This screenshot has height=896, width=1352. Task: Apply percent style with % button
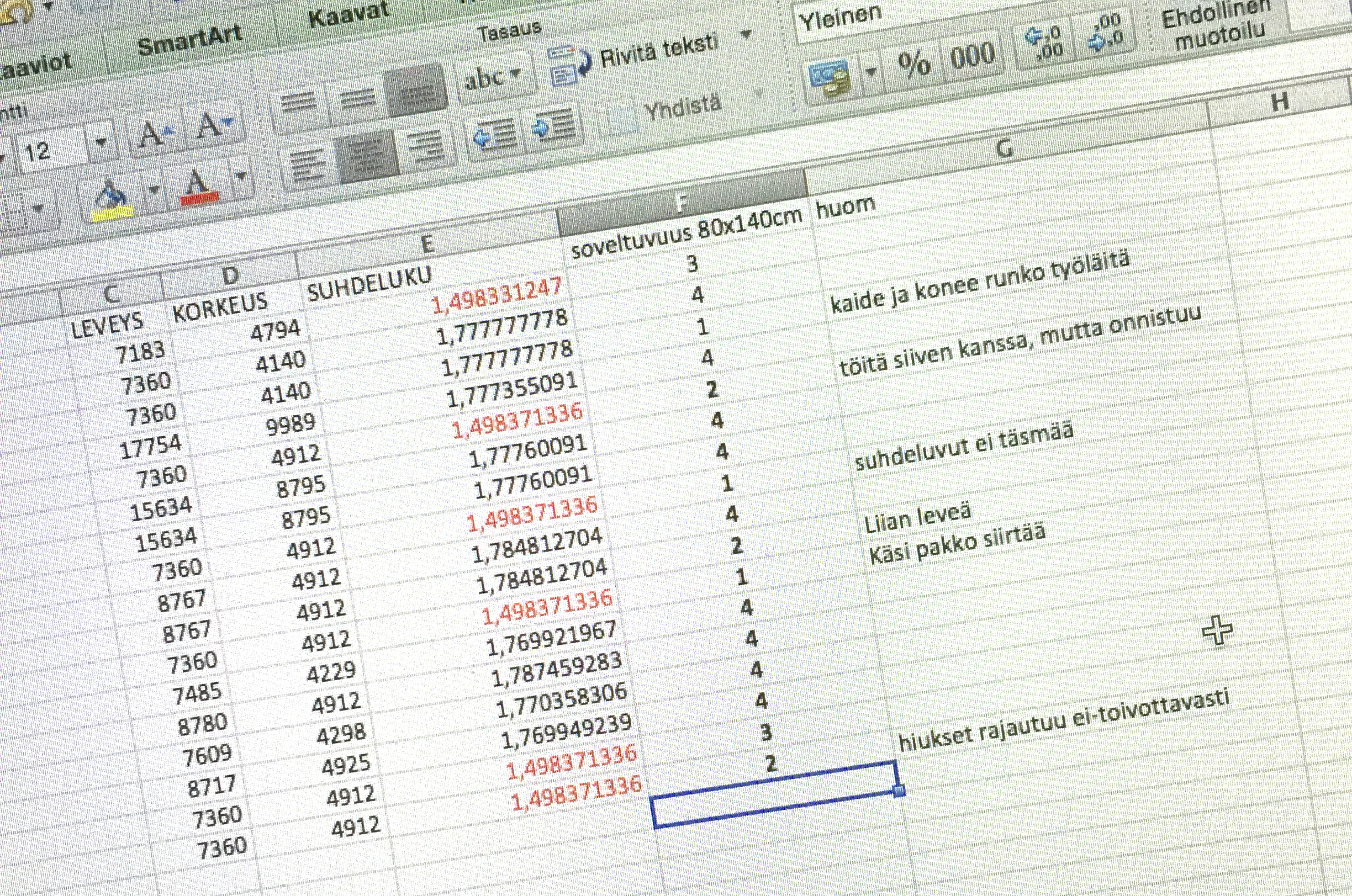click(x=914, y=63)
